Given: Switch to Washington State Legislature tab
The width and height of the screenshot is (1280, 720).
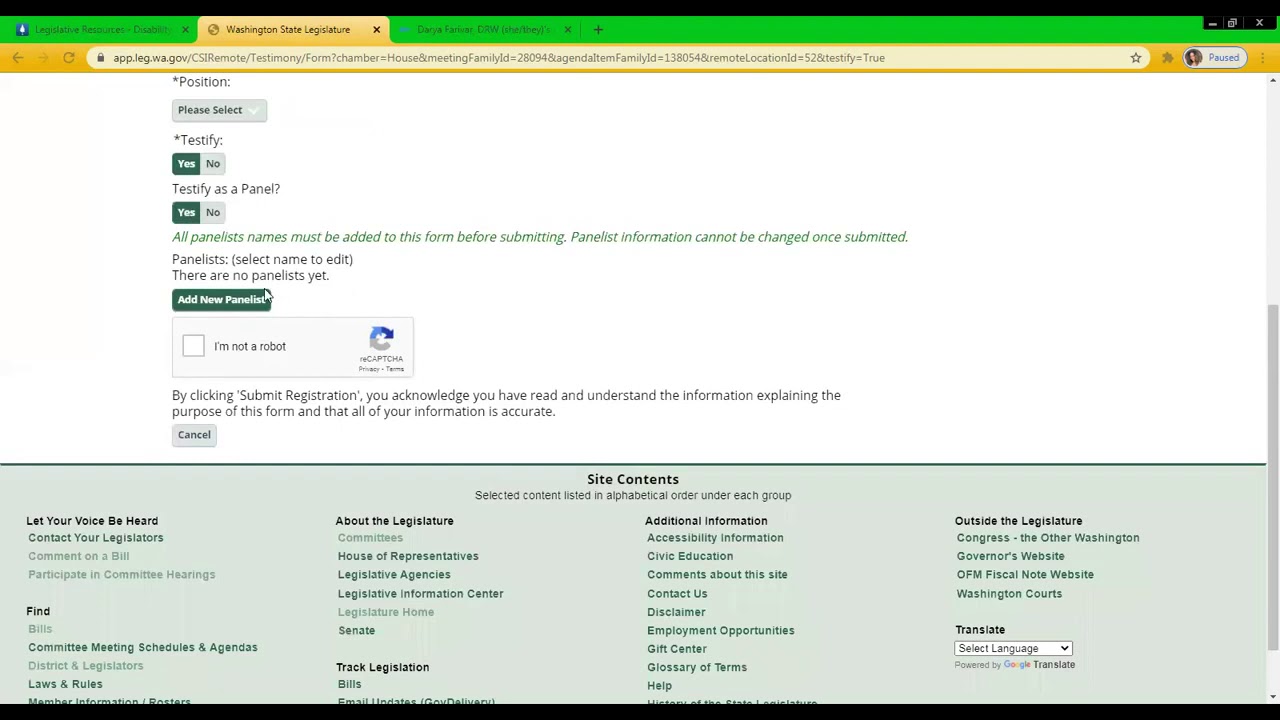Looking at the screenshot, I should coord(288,29).
